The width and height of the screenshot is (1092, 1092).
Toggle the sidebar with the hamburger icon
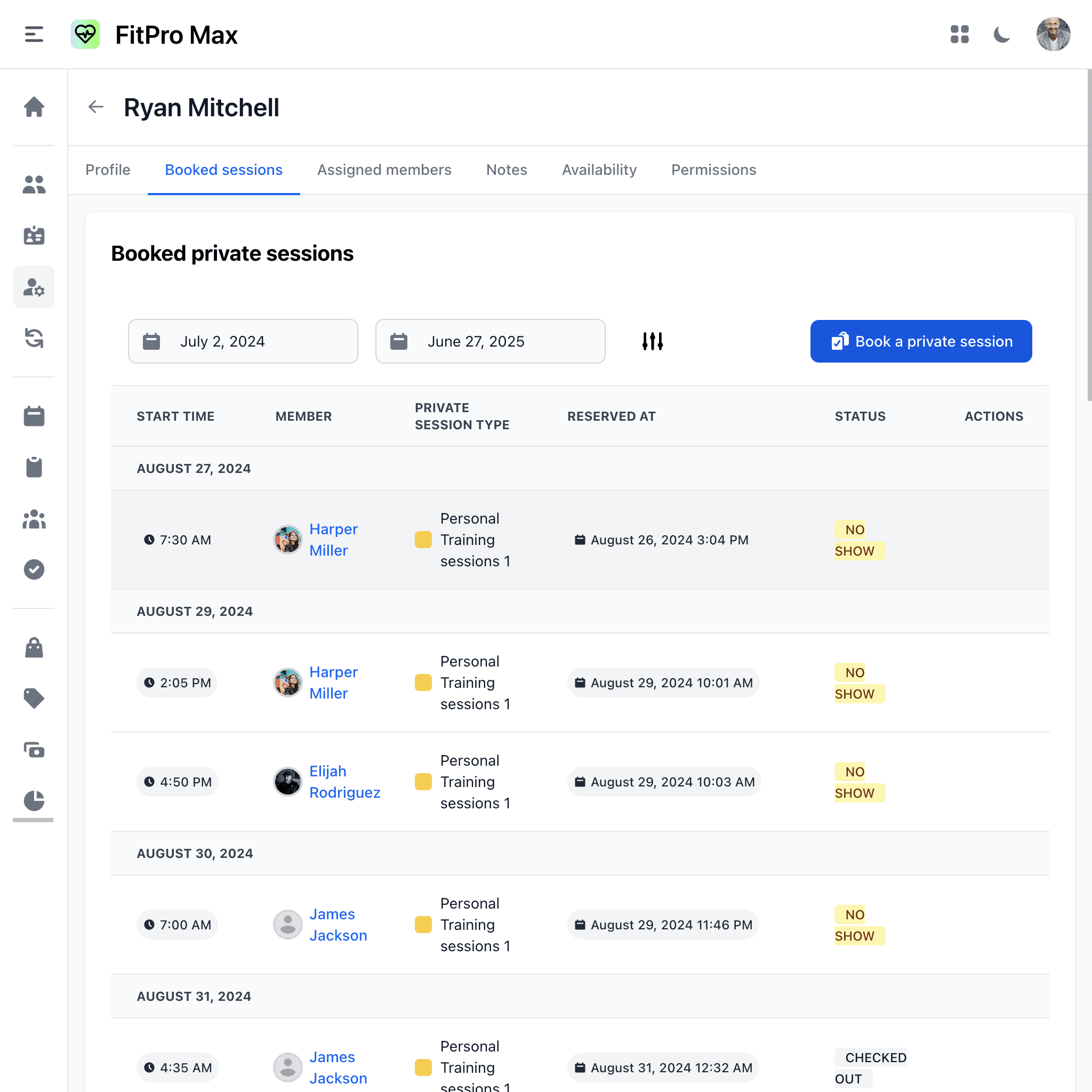(x=34, y=35)
